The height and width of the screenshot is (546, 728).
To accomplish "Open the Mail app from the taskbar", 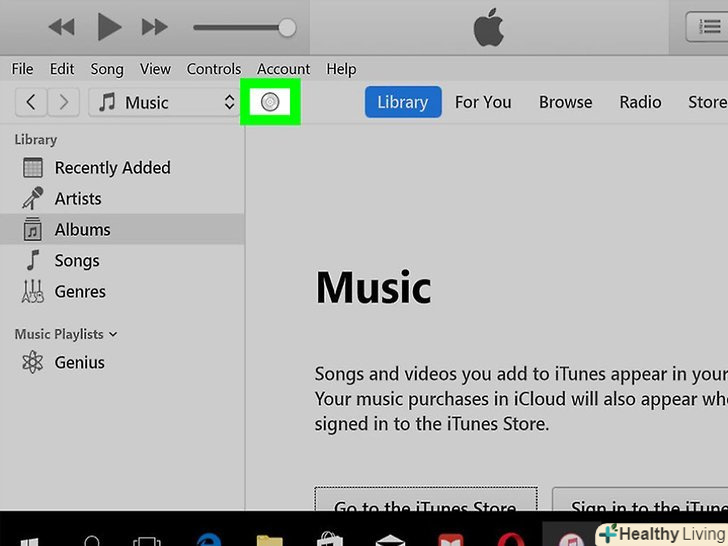I will coord(390,540).
